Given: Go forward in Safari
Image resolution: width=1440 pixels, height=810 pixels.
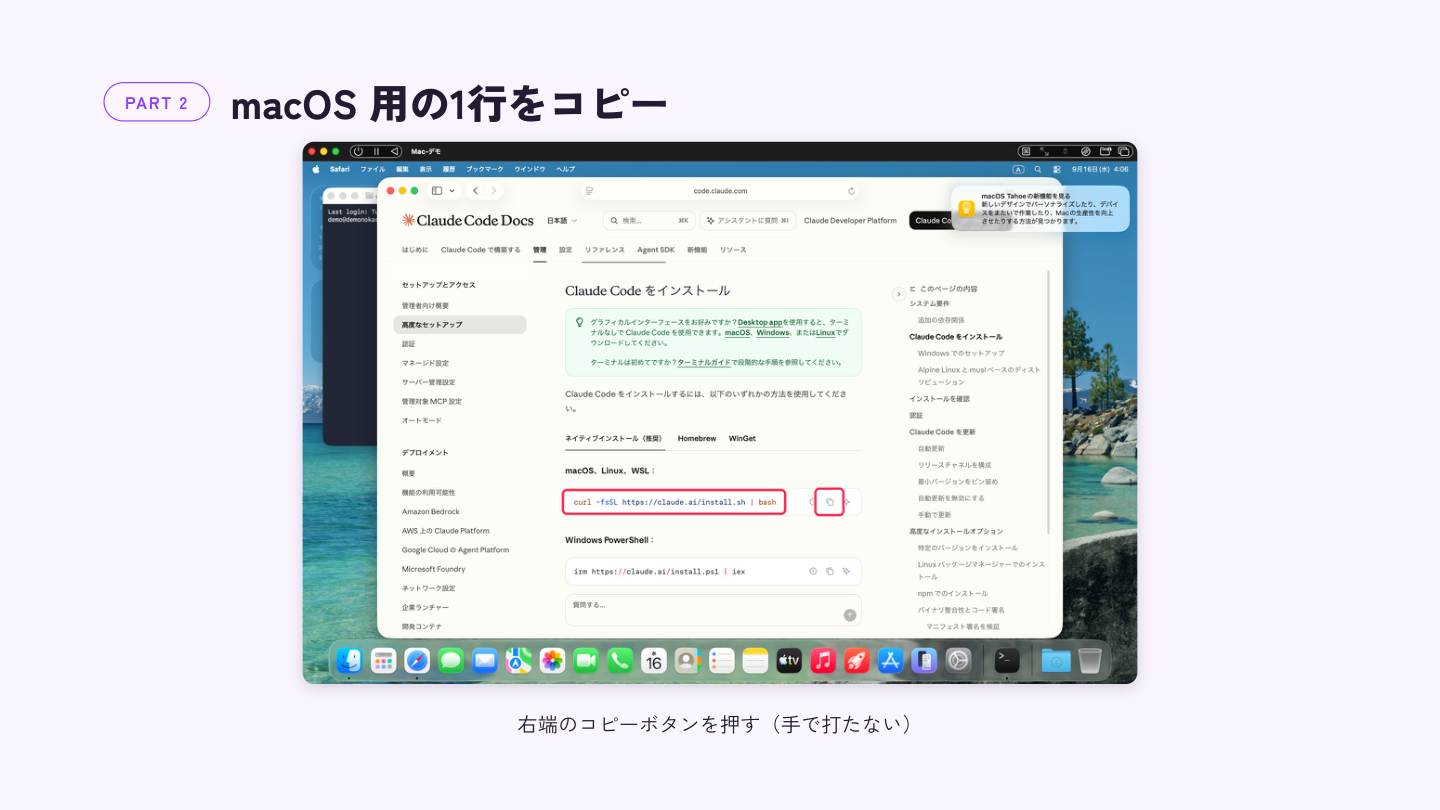Looking at the screenshot, I should pyautogui.click(x=493, y=191).
